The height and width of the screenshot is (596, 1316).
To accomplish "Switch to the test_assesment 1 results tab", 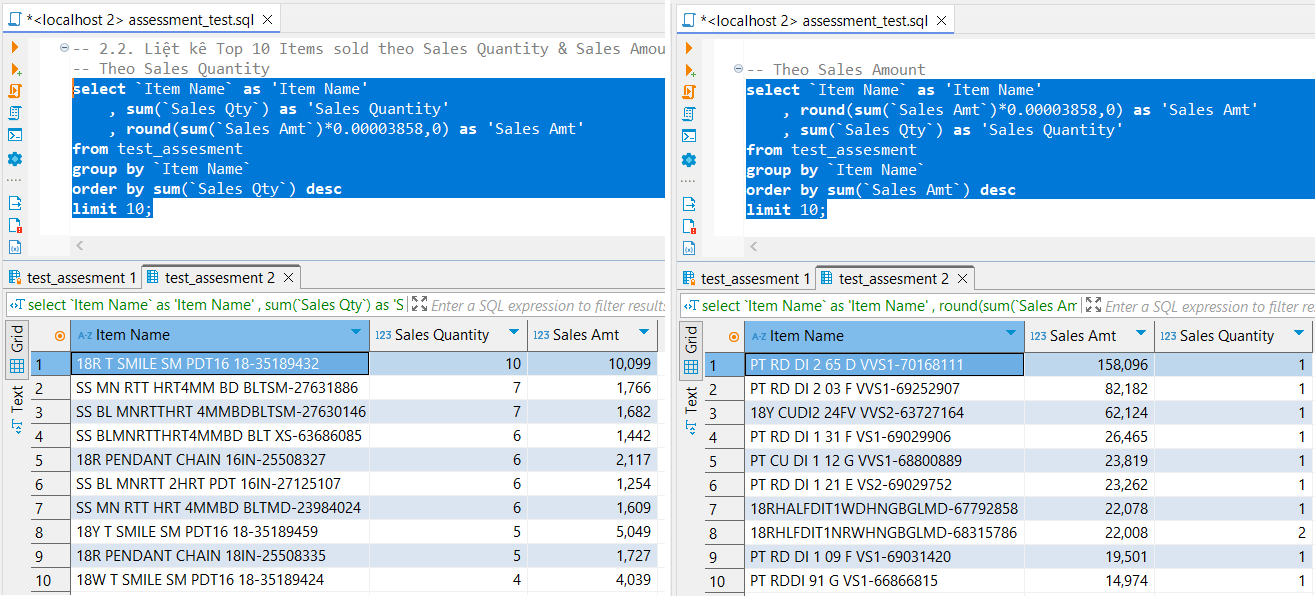I will pyautogui.click(x=72, y=278).
